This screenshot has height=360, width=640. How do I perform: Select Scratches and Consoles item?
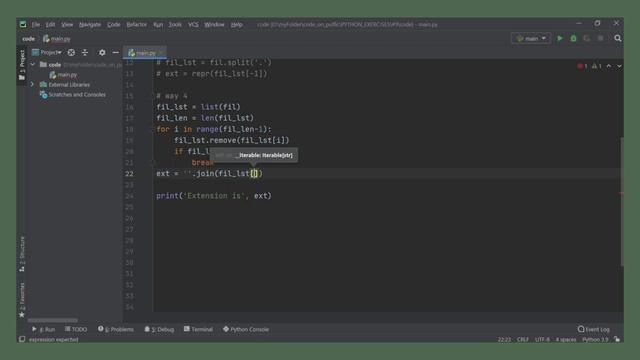(73, 95)
